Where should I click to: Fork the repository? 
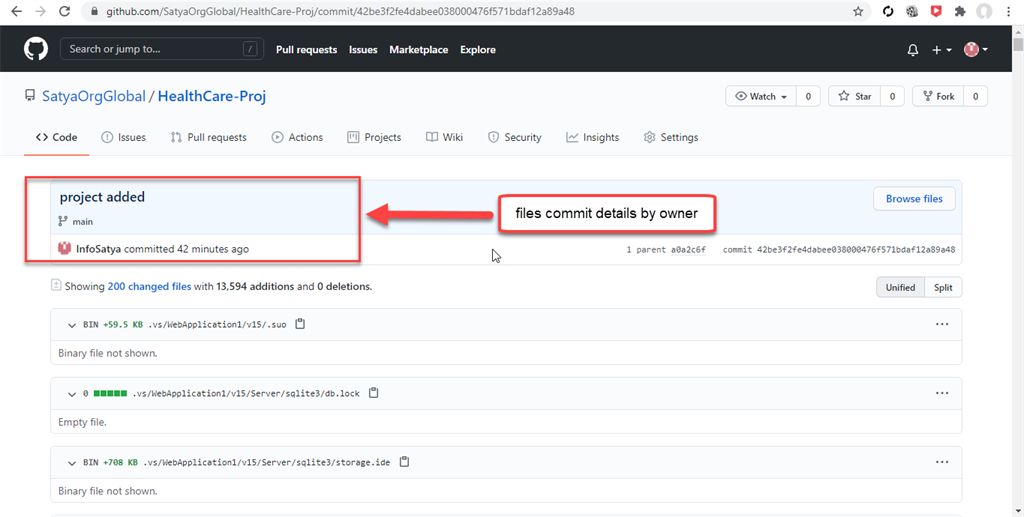point(938,96)
